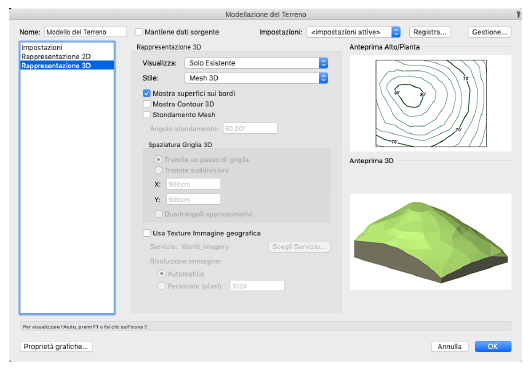Click the 'Proprietà grafiche...' button

pyautogui.click(x=56, y=347)
